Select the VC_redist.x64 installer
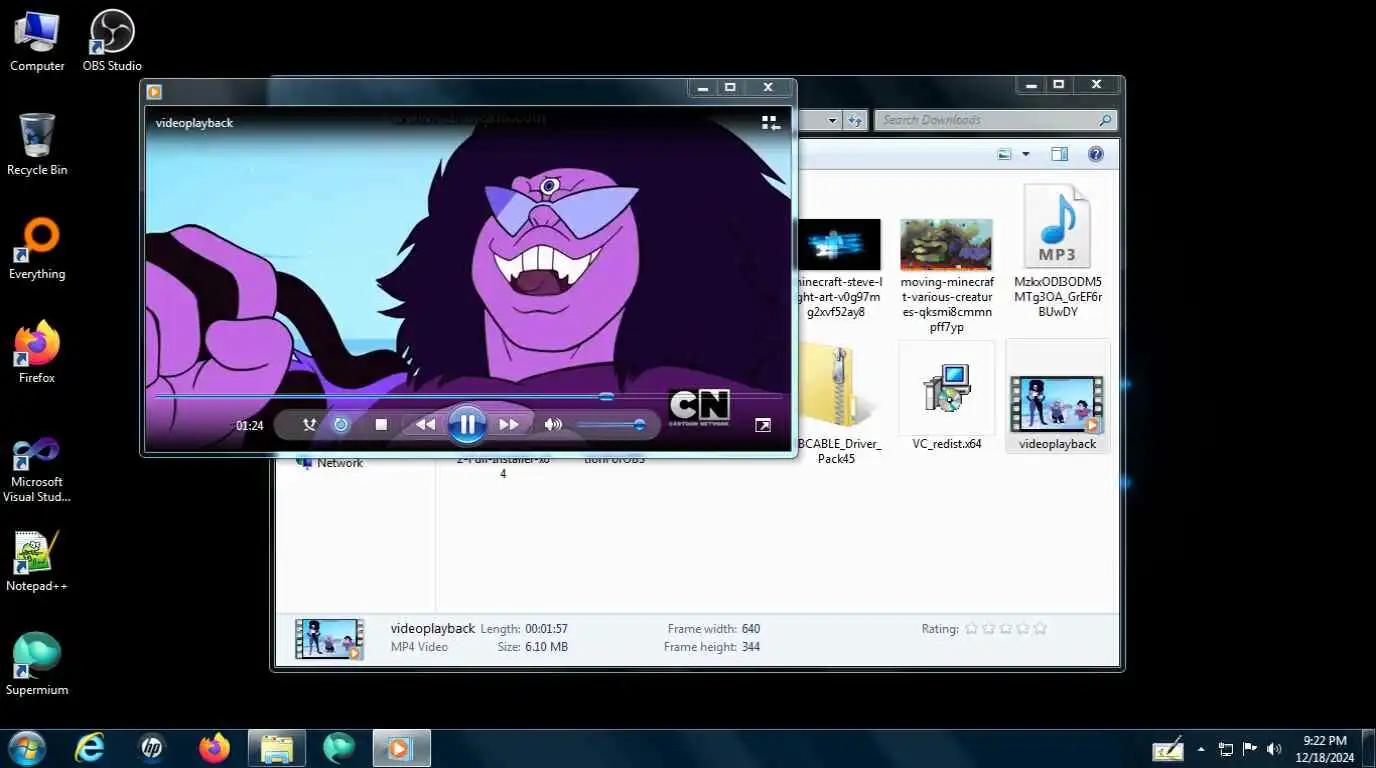Viewport: 1376px width, 768px height. 946,396
